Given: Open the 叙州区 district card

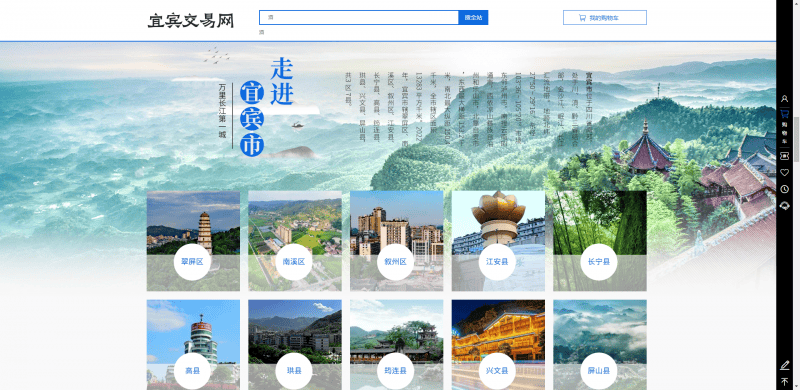Looking at the screenshot, I should click(396, 241).
